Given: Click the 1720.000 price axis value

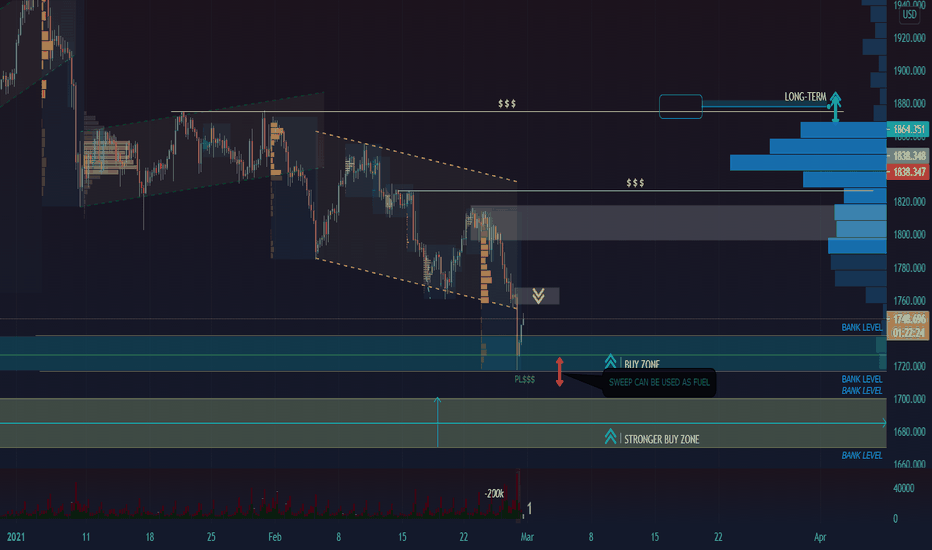Looking at the screenshot, I should coord(909,366).
